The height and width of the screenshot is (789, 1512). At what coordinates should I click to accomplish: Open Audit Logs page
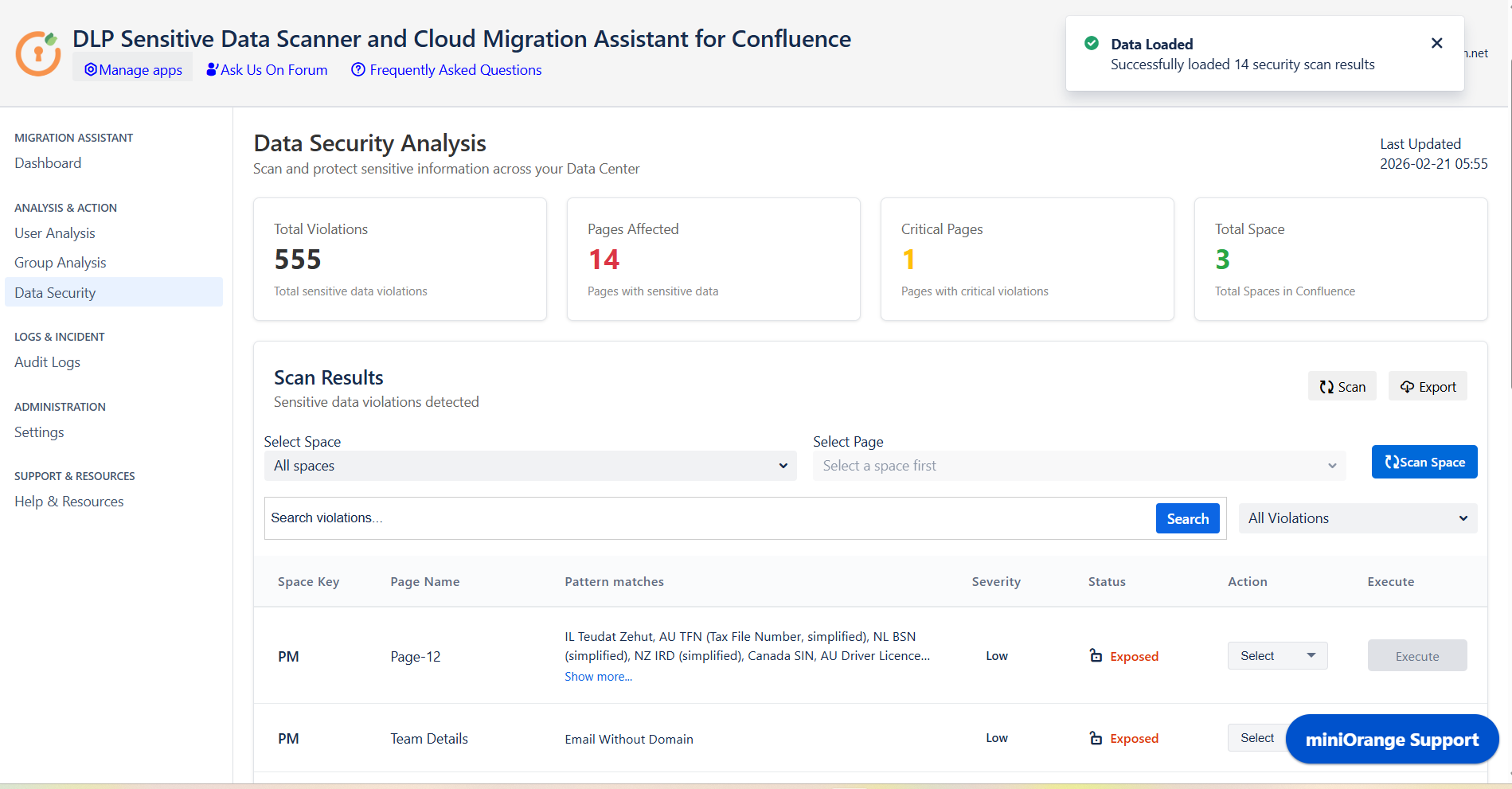(x=48, y=362)
